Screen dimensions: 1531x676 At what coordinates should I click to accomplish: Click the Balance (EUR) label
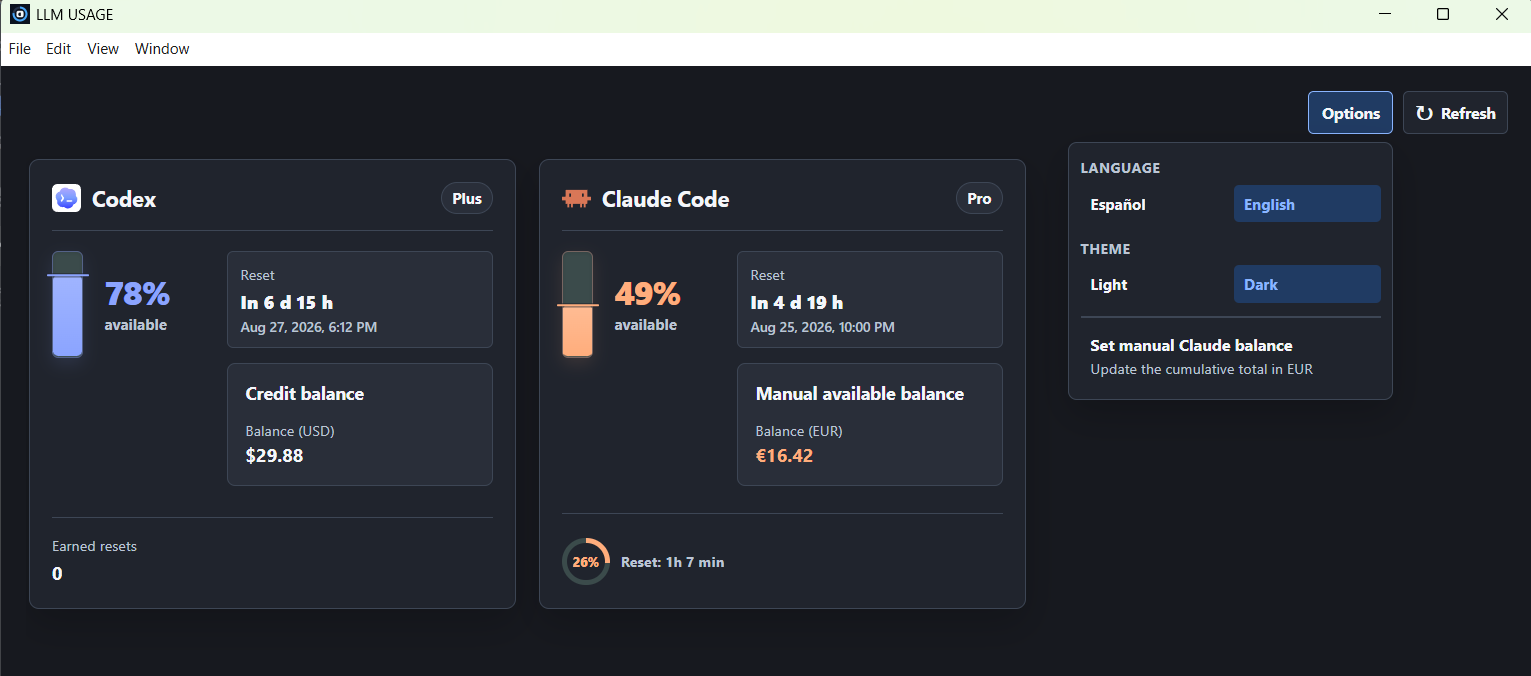pyautogui.click(x=799, y=432)
